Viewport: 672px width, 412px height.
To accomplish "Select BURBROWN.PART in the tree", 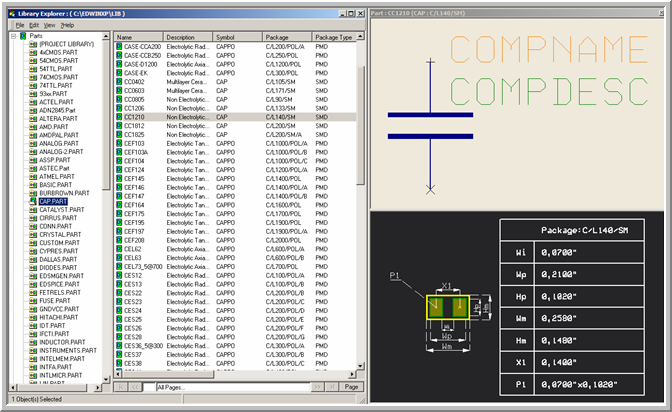I will tap(64, 193).
